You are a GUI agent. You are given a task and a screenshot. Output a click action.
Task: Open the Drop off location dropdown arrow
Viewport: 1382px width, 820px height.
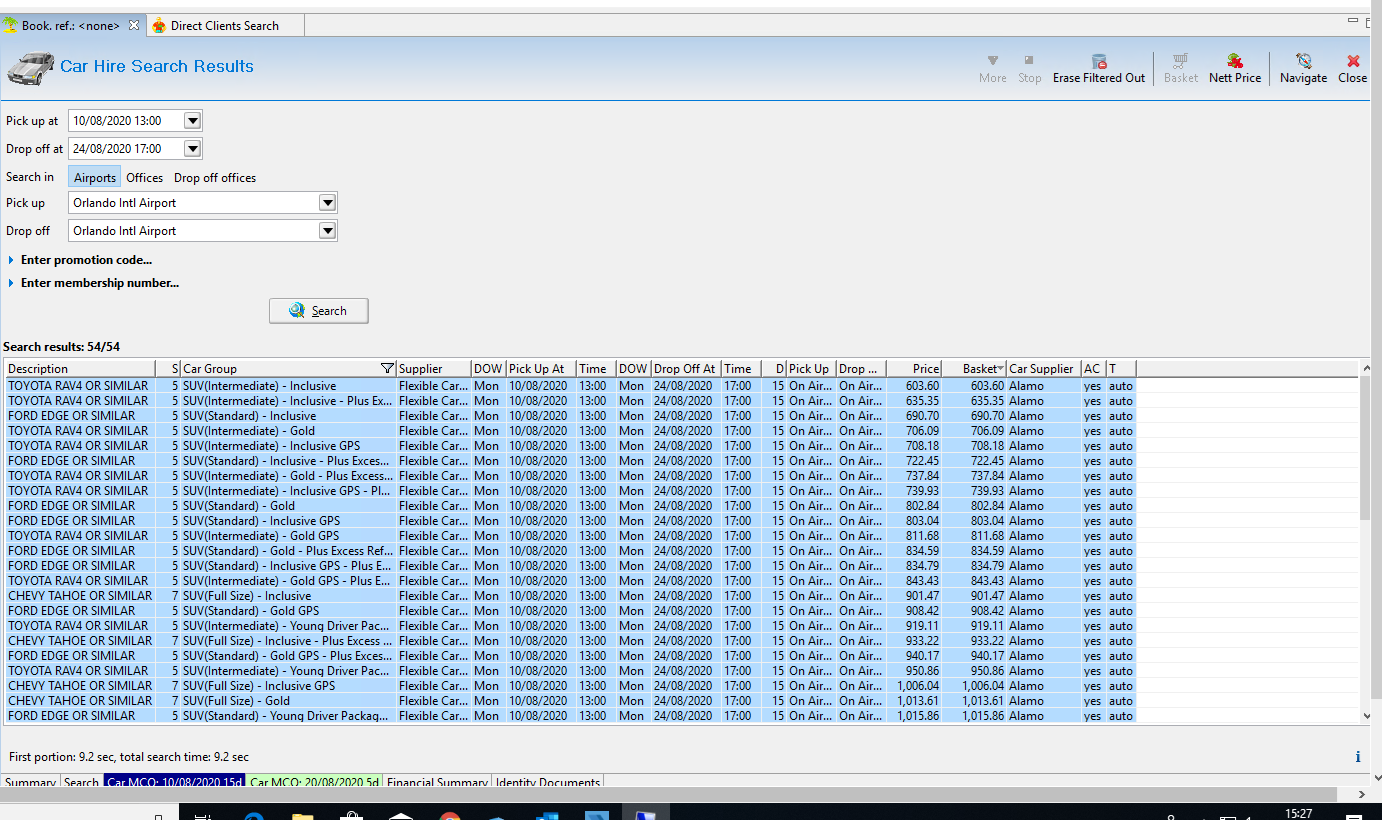(x=327, y=231)
